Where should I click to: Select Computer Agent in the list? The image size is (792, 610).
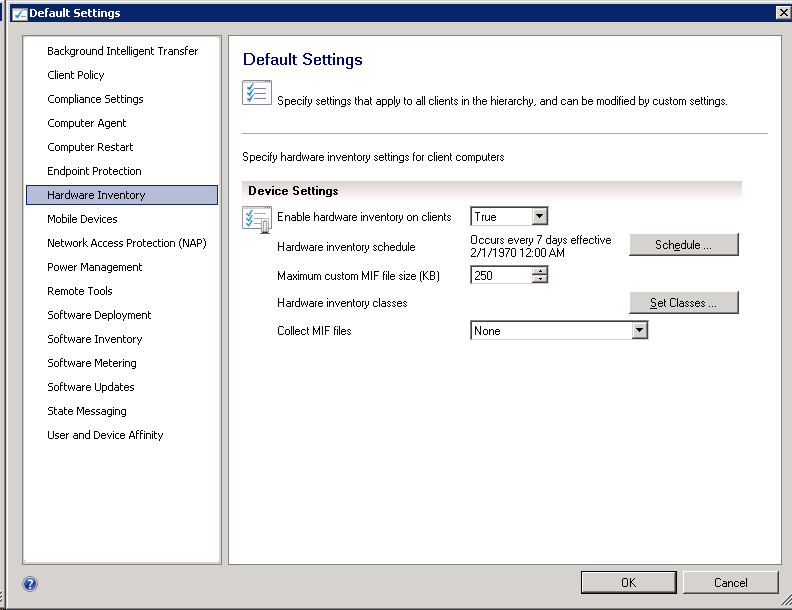coord(122,123)
